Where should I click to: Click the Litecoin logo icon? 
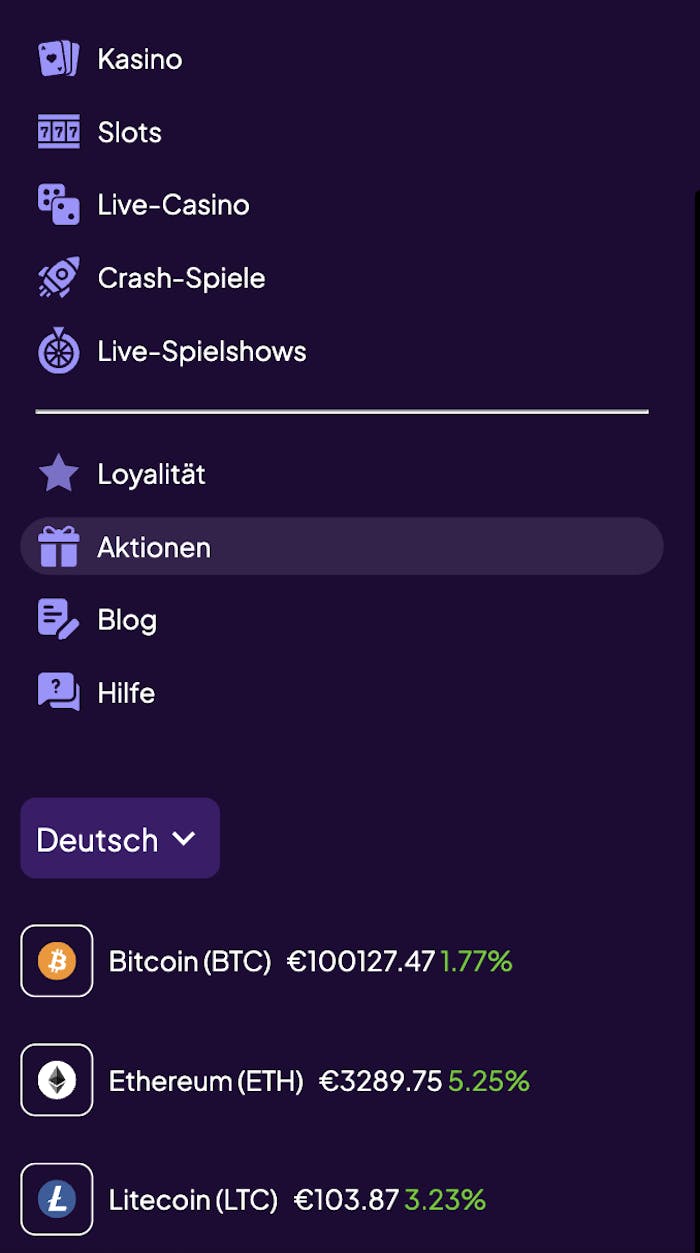click(x=57, y=1199)
